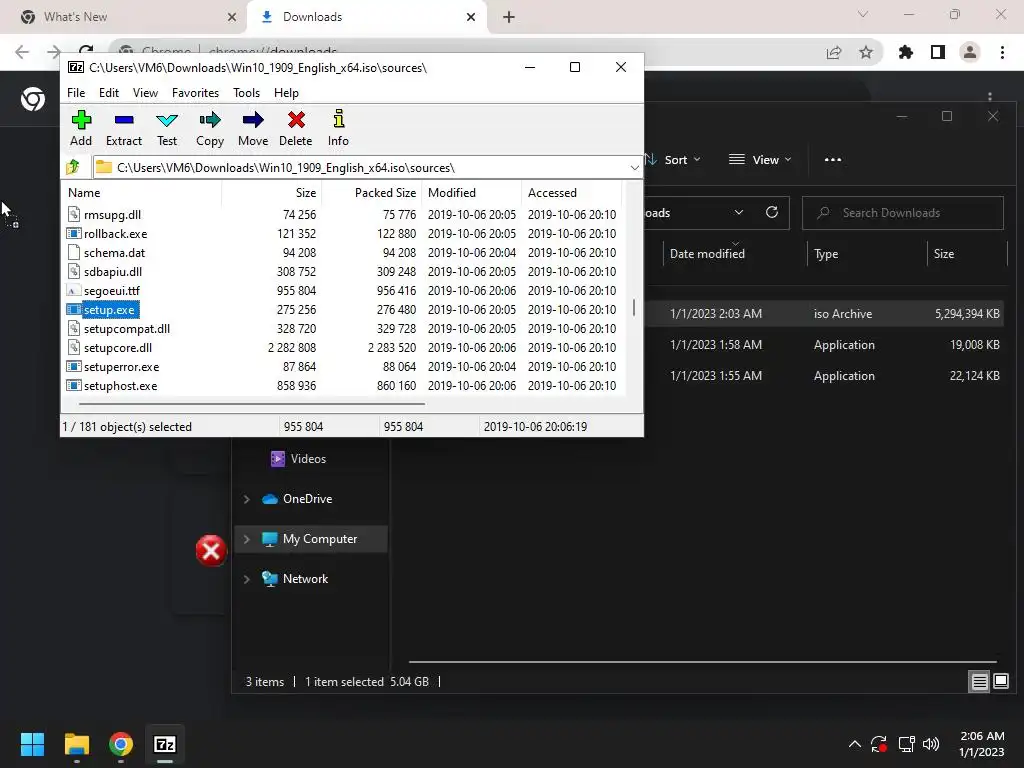The image size is (1024, 768).
Task: Open a new Chrome tab
Action: pyautogui.click(x=509, y=17)
